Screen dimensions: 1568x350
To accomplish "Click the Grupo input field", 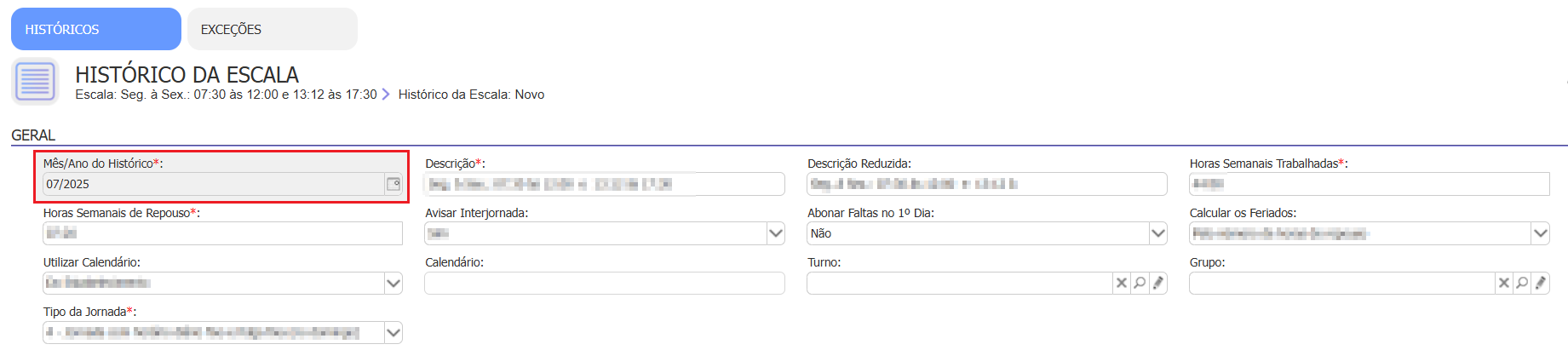I will pos(1342,283).
